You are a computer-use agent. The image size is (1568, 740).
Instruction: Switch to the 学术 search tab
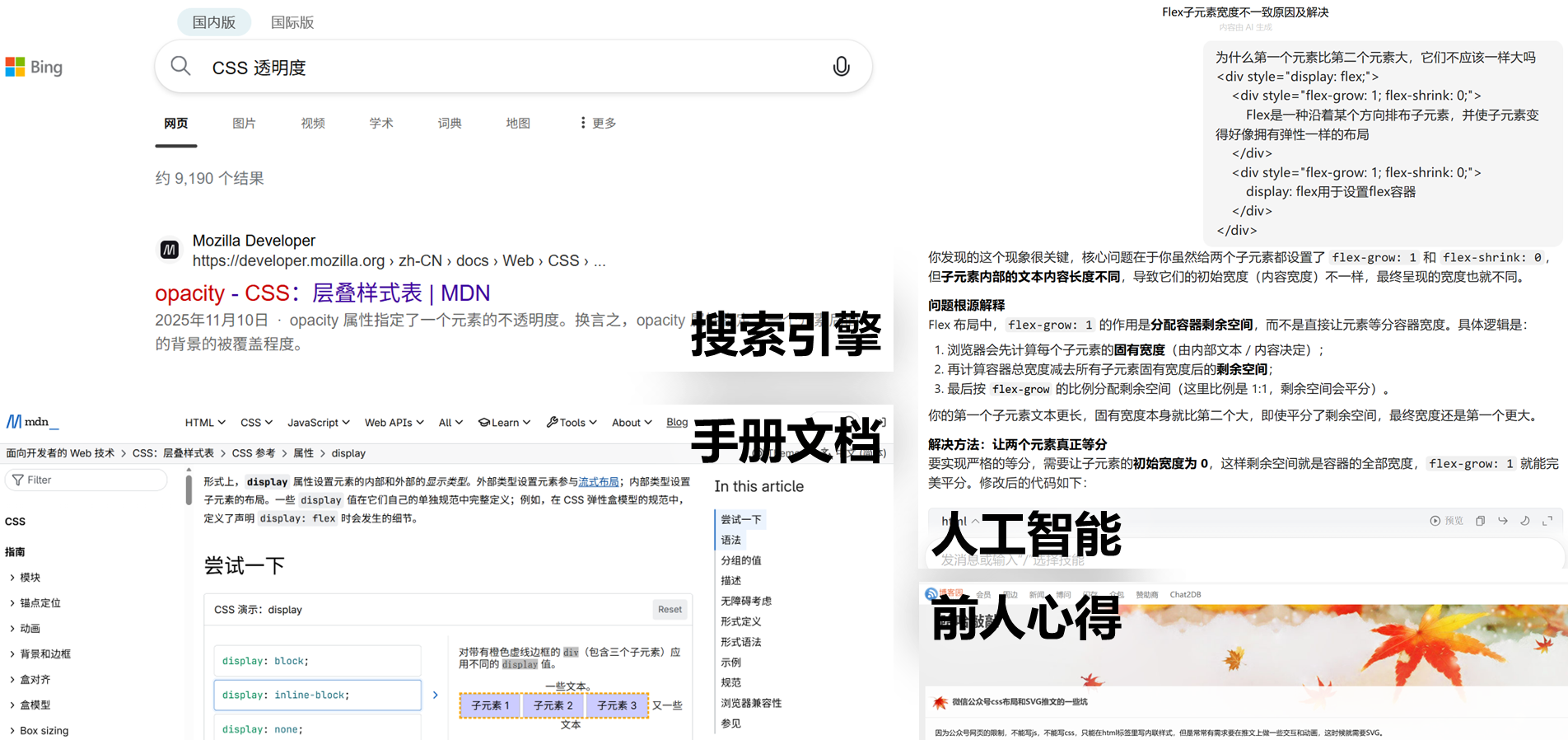pos(381,123)
